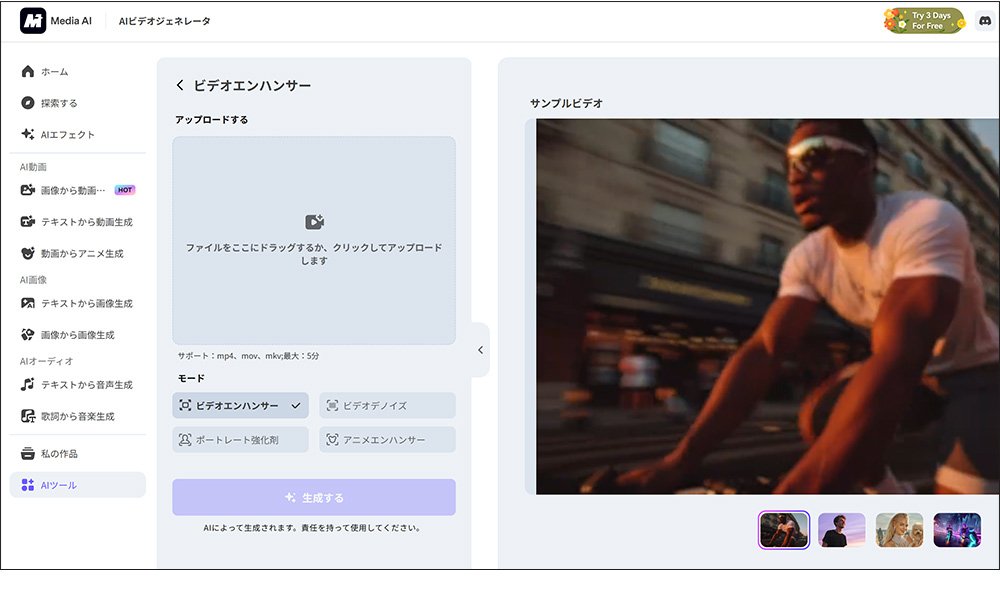Image resolution: width=1000 pixels, height=599 pixels.
Task: Open the 動画からアニメ生成 tool
Action: (x=76, y=253)
